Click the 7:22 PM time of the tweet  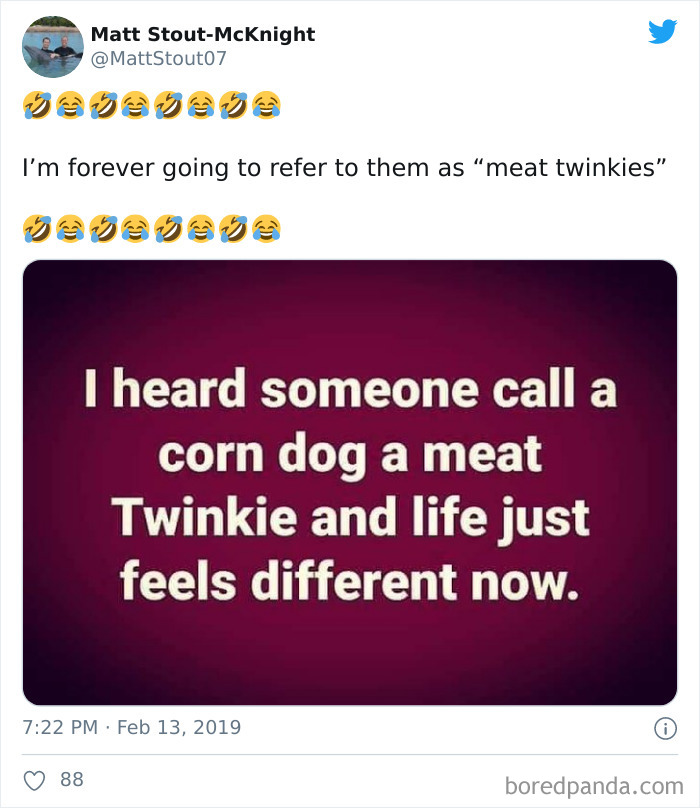click(x=60, y=727)
